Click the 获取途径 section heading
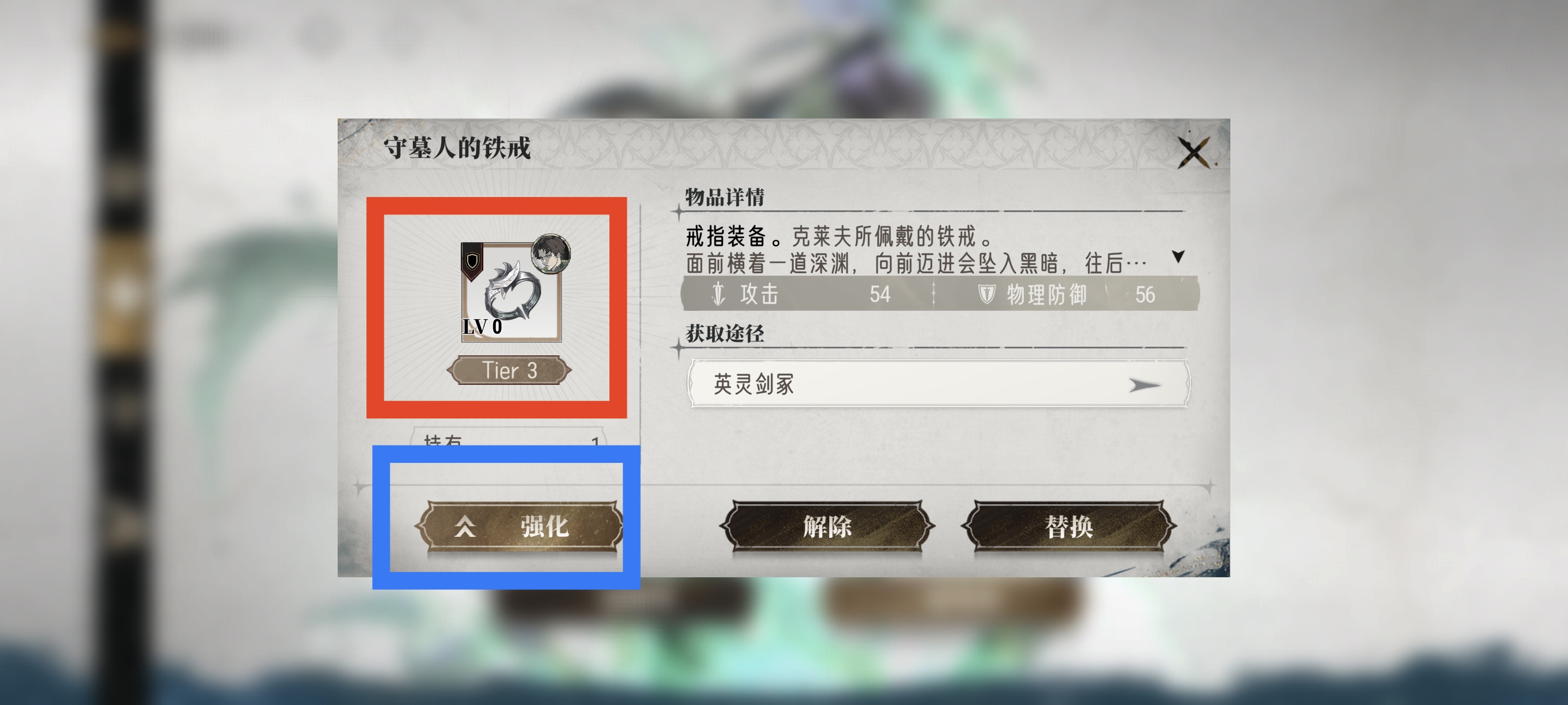 [x=724, y=333]
